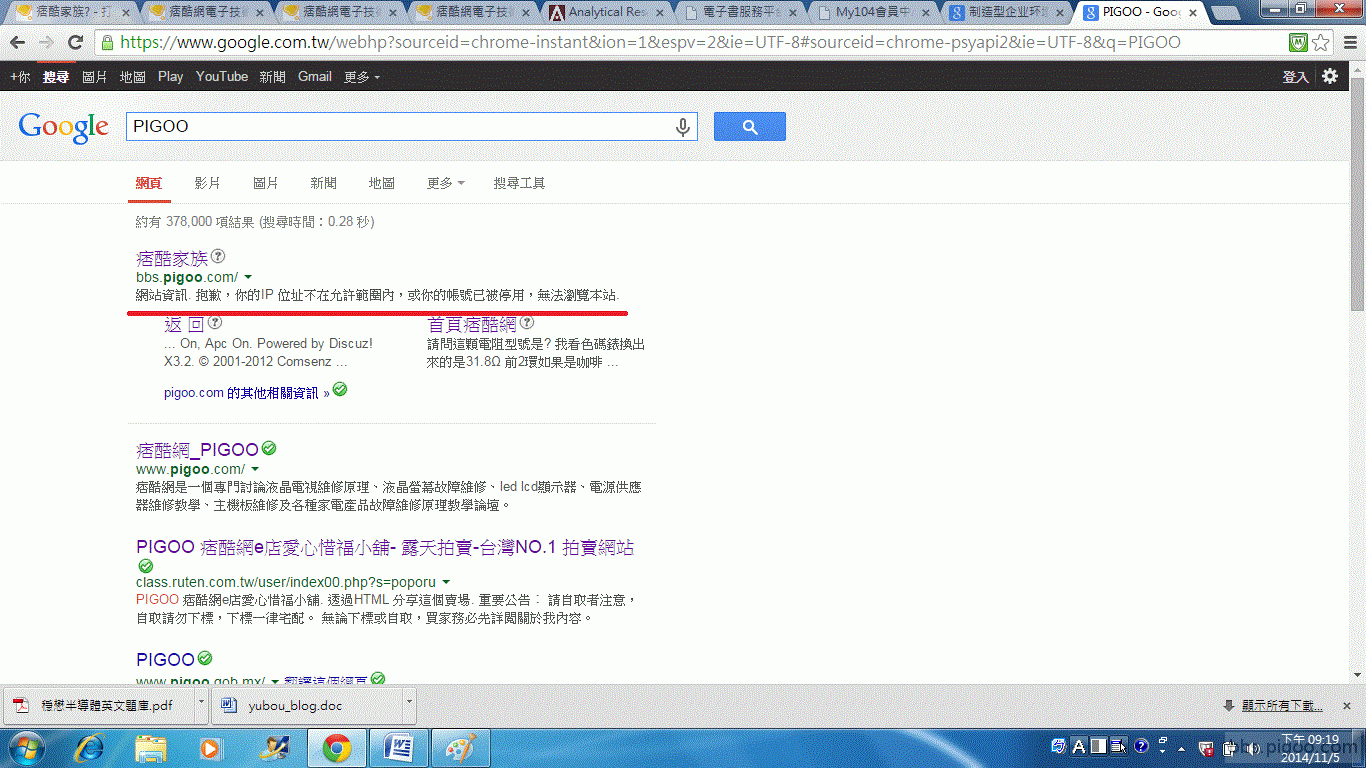This screenshot has width=1366, height=768.
Task: Switch to the My104會員中 browser tab
Action: pyautogui.click(x=874, y=12)
